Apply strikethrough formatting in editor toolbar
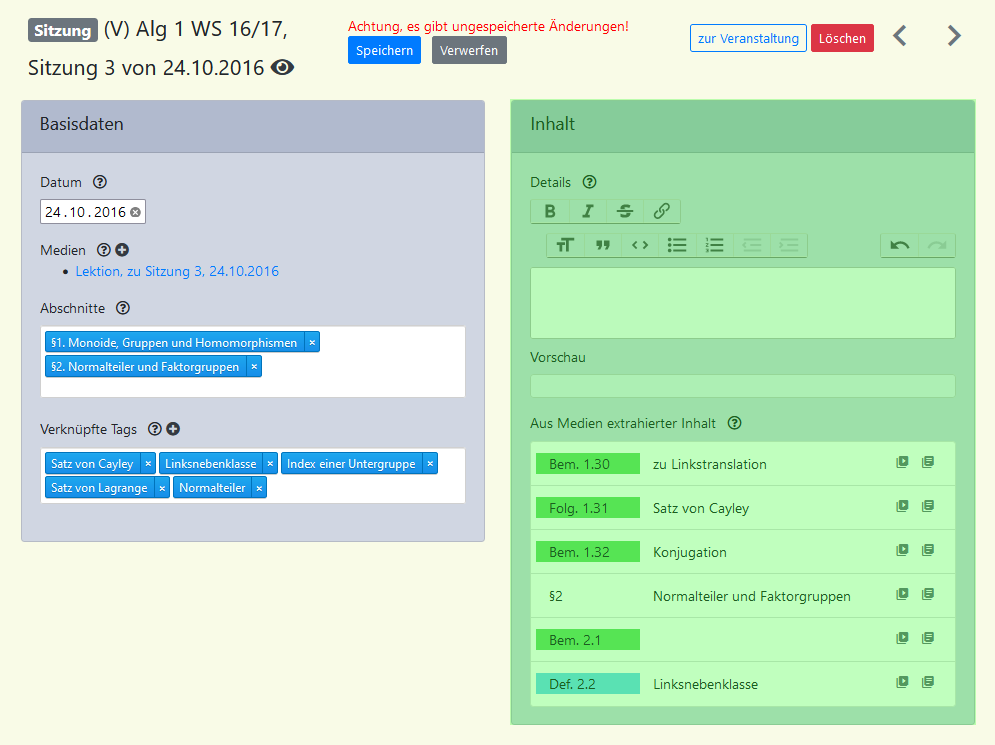 tap(624, 211)
